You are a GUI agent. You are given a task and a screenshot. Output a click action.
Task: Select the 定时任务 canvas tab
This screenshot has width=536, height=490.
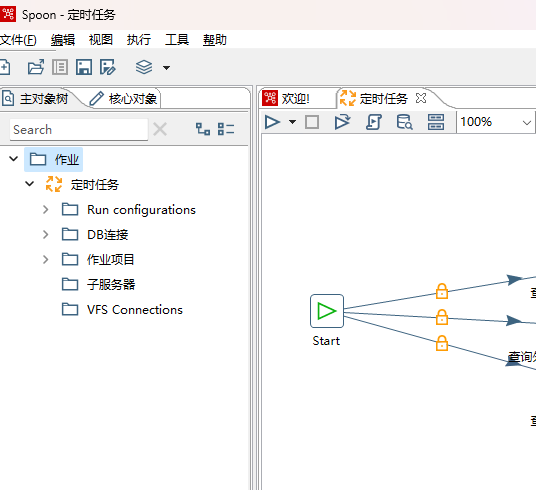point(383,99)
